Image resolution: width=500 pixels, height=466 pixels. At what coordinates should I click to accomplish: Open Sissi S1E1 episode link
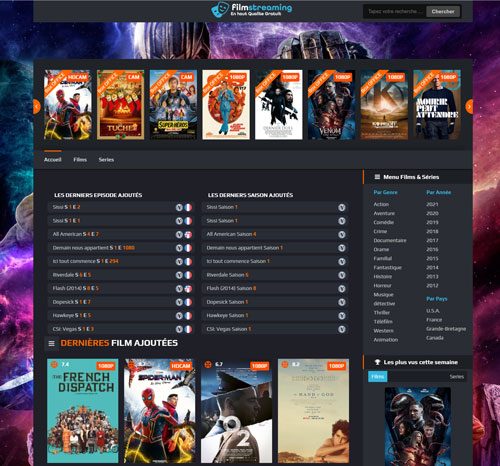66,221
